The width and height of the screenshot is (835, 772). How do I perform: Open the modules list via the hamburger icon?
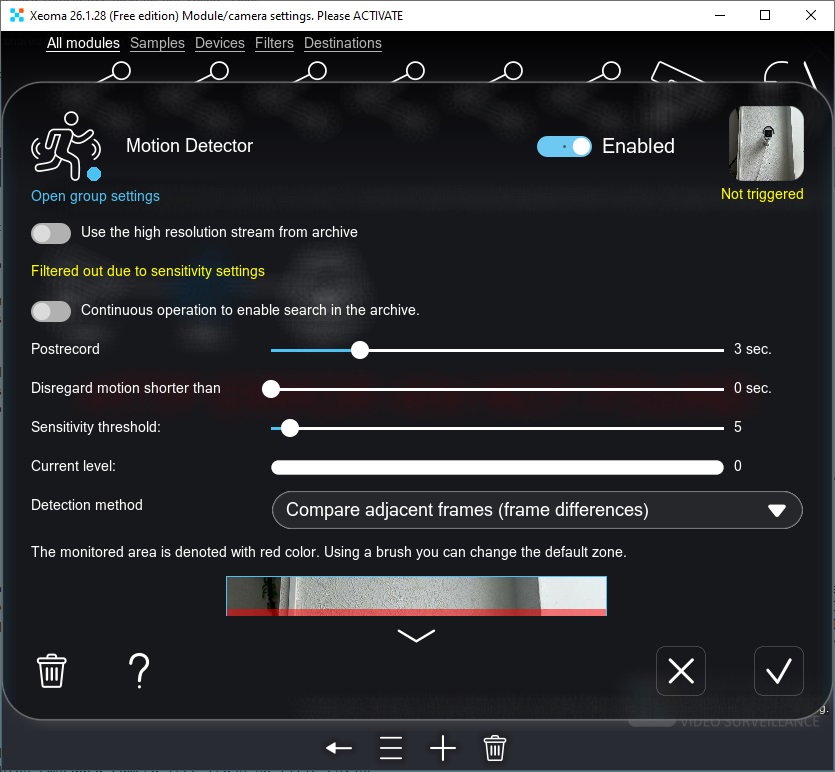click(390, 747)
